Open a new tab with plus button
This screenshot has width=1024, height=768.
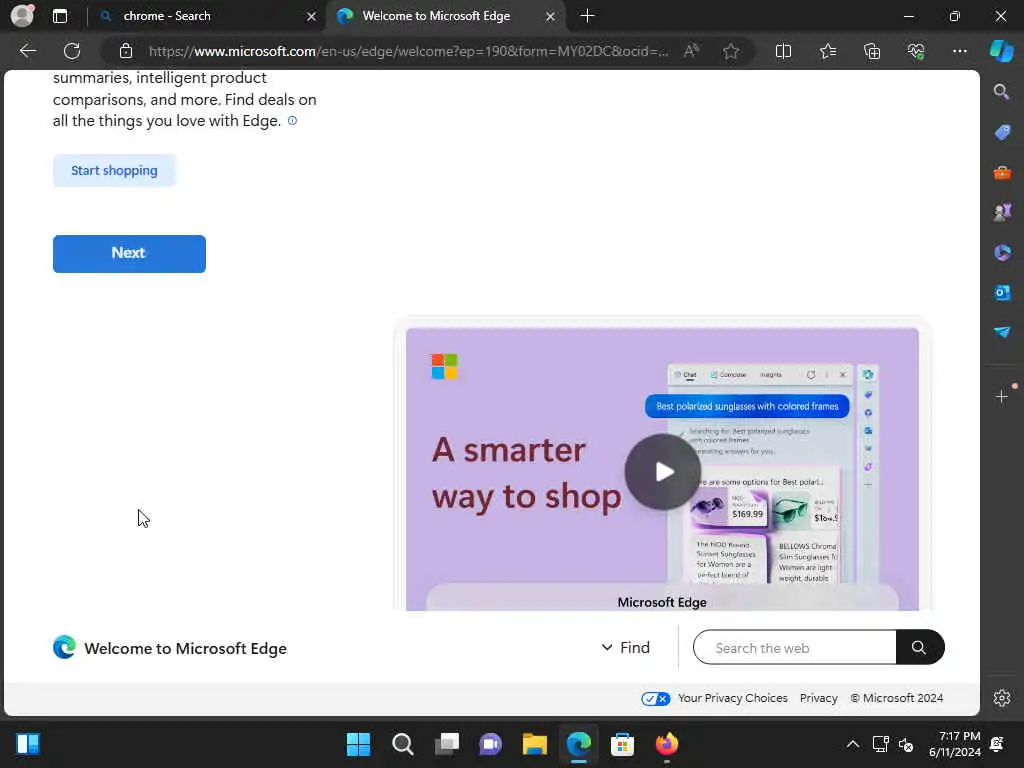pos(587,16)
